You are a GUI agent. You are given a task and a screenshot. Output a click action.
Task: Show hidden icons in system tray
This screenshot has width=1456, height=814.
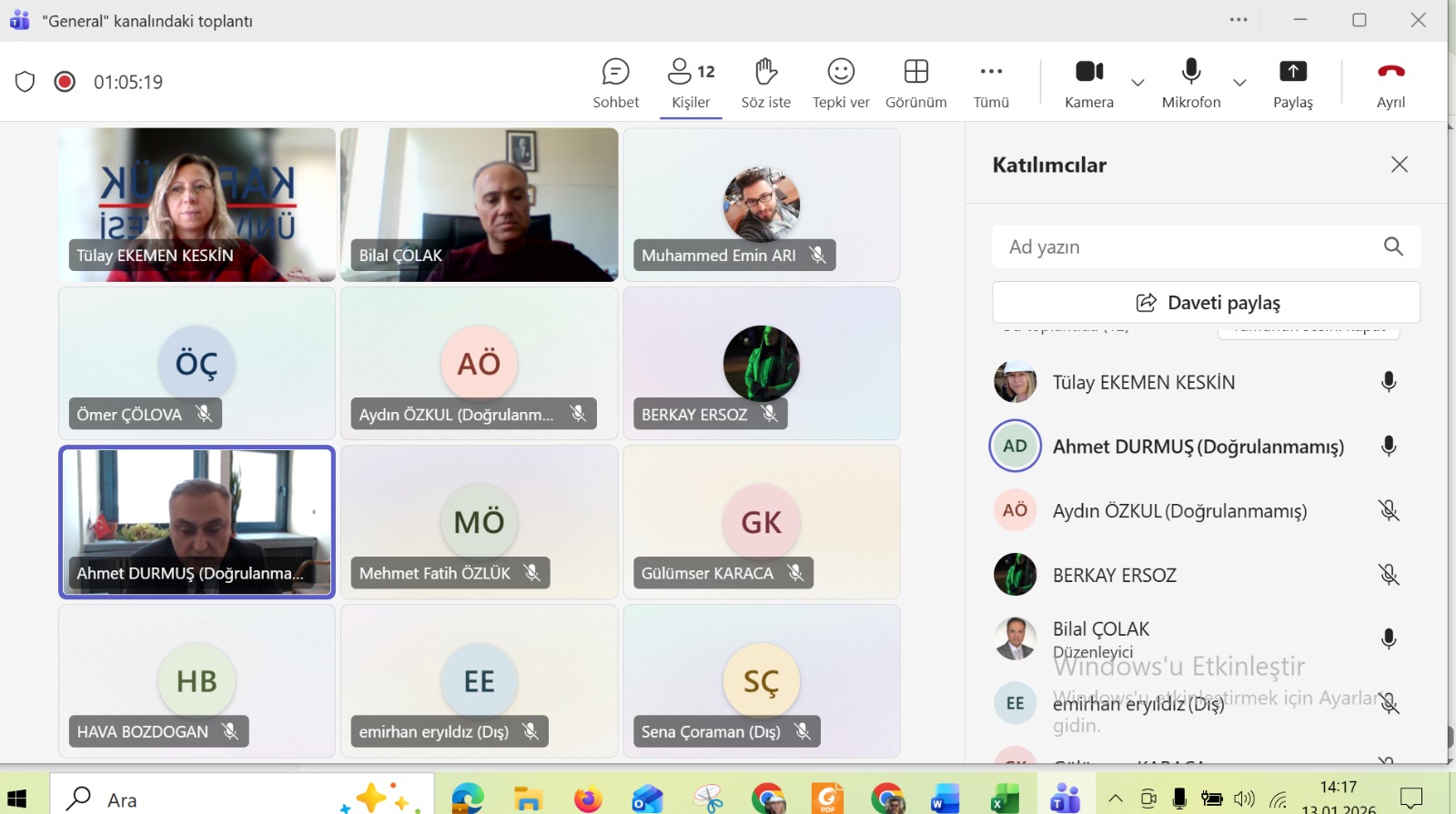coord(1115,799)
